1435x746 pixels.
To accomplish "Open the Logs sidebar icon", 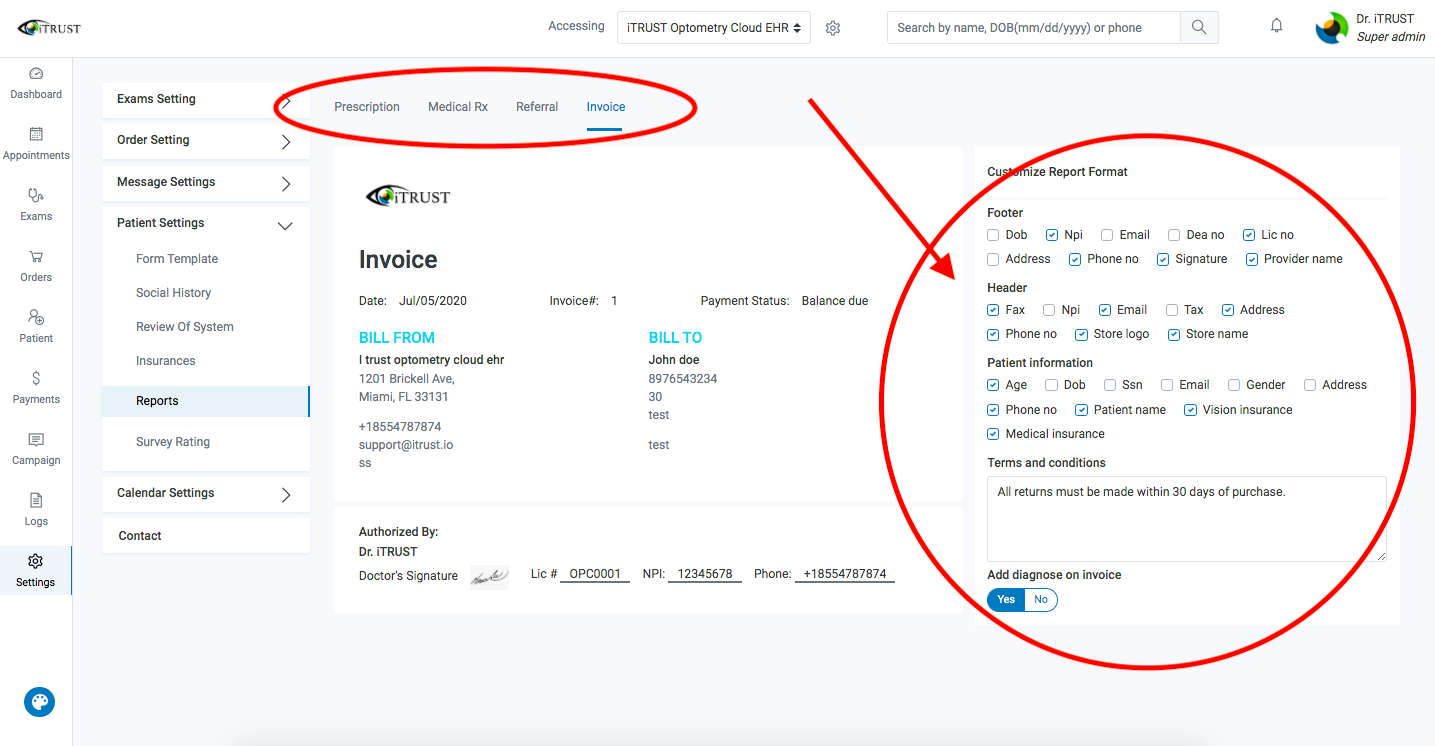I will [36, 510].
